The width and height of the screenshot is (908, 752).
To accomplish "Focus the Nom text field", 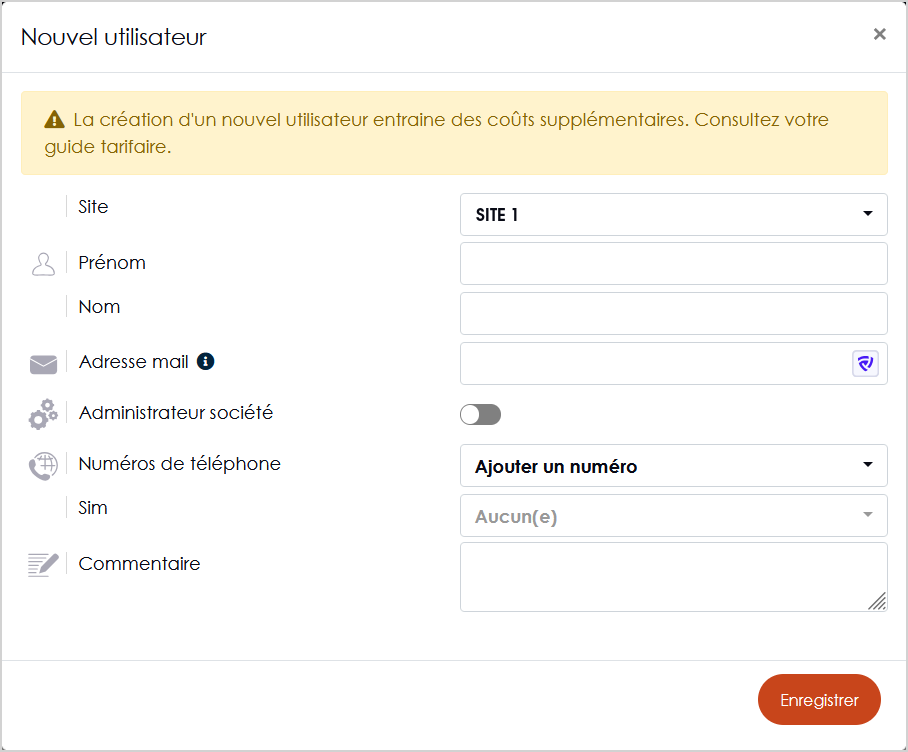I will click(673, 313).
